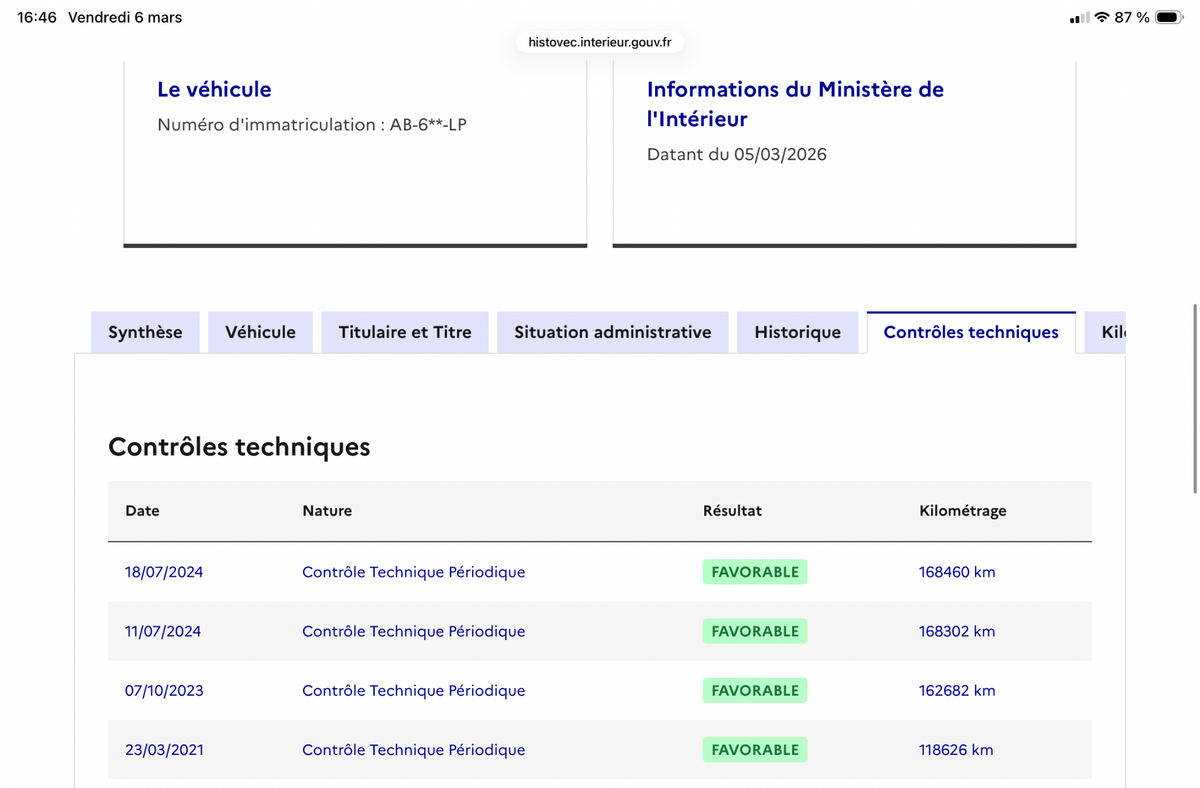Screen dimensions: 1200x788
Task: Open the Titulaire et Titre tab
Action: pos(405,332)
